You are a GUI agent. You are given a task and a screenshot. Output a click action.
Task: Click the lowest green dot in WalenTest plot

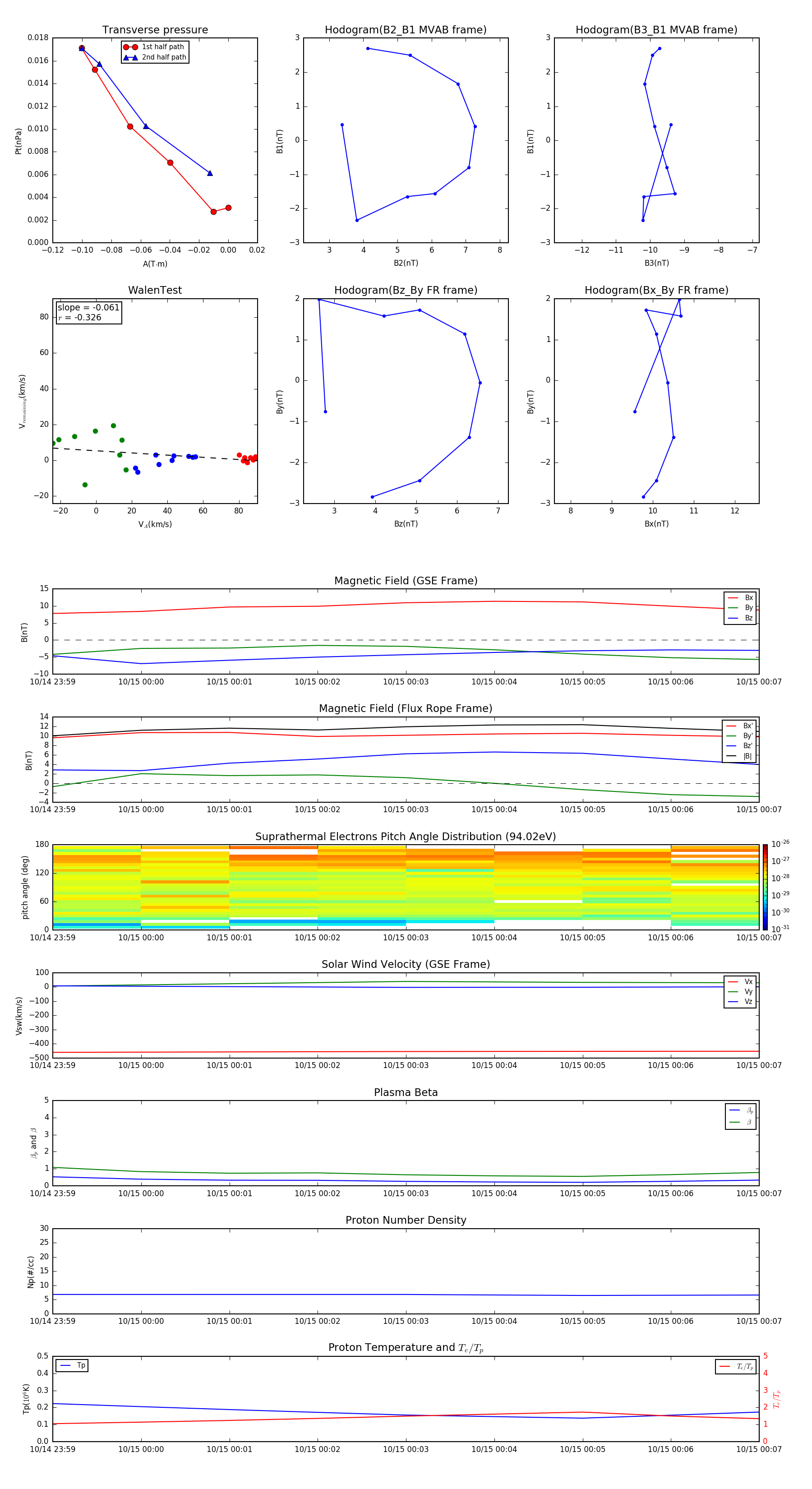click(85, 485)
